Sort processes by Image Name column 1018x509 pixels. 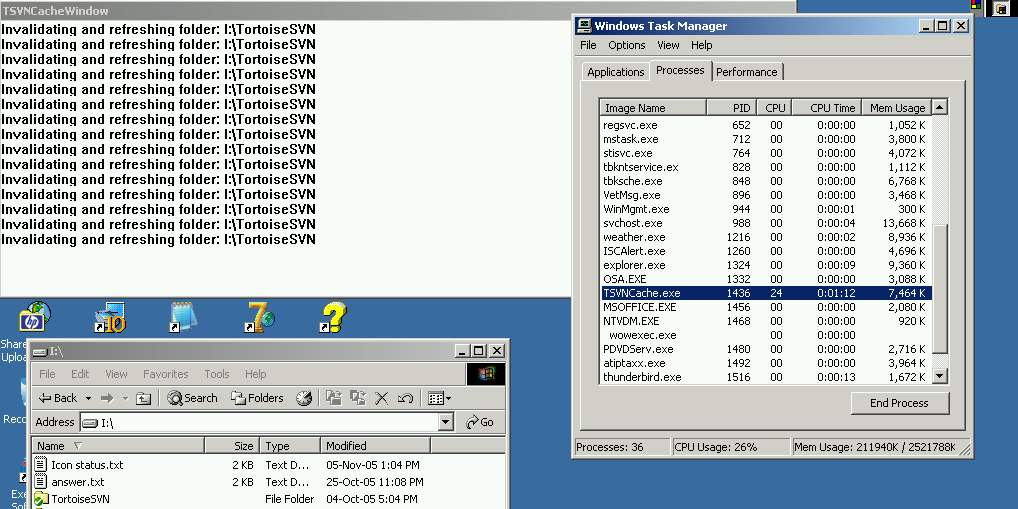[x=653, y=108]
